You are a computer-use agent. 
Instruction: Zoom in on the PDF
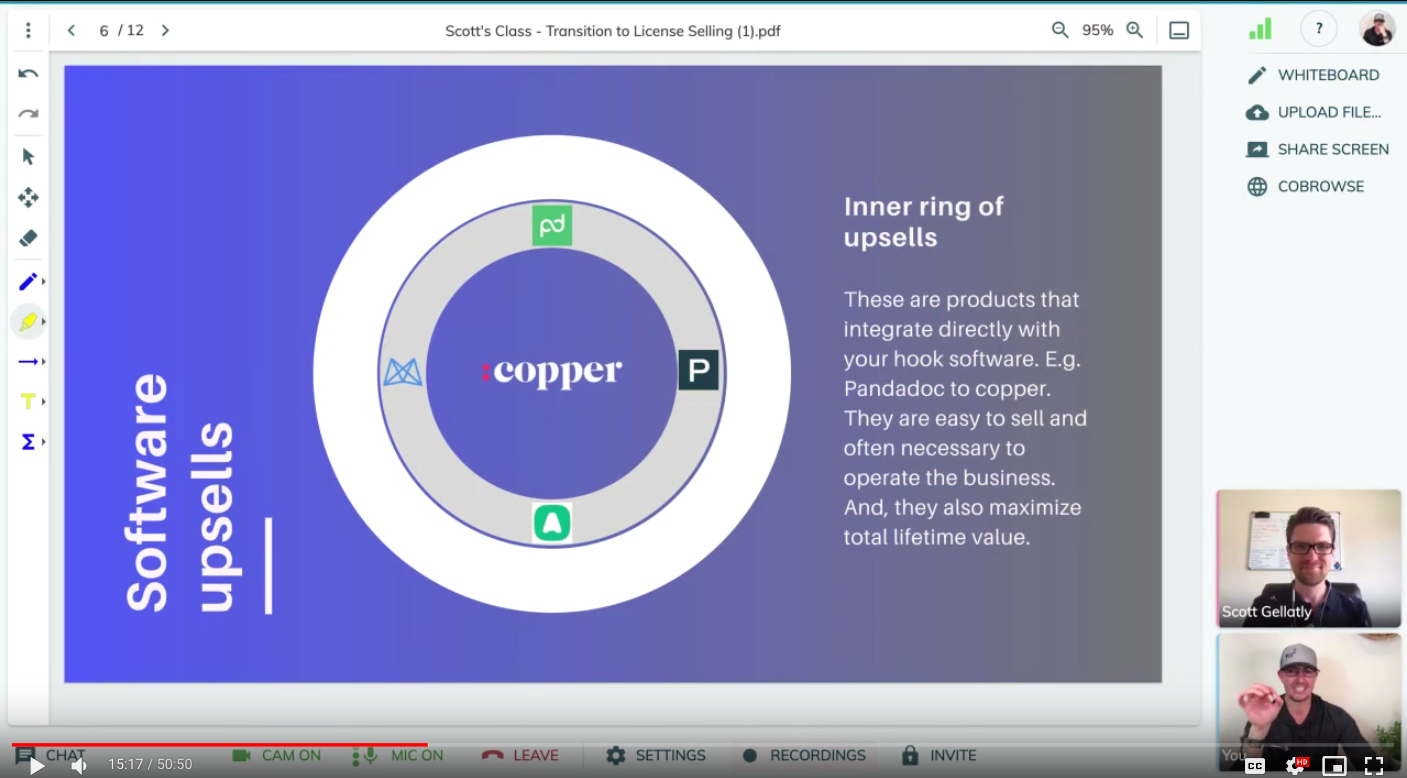tap(1135, 30)
